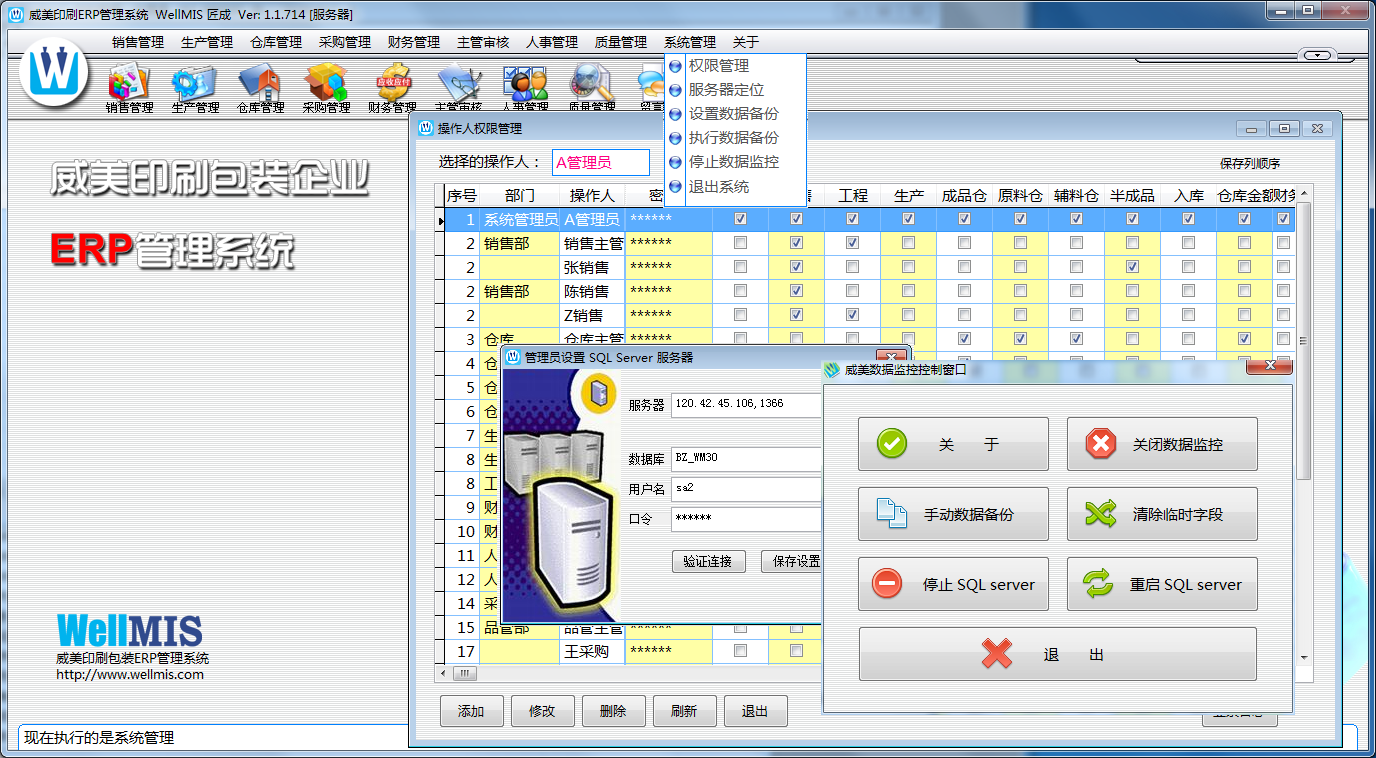
Task: Click bullet icon next to 权限管理
Action: point(675,66)
